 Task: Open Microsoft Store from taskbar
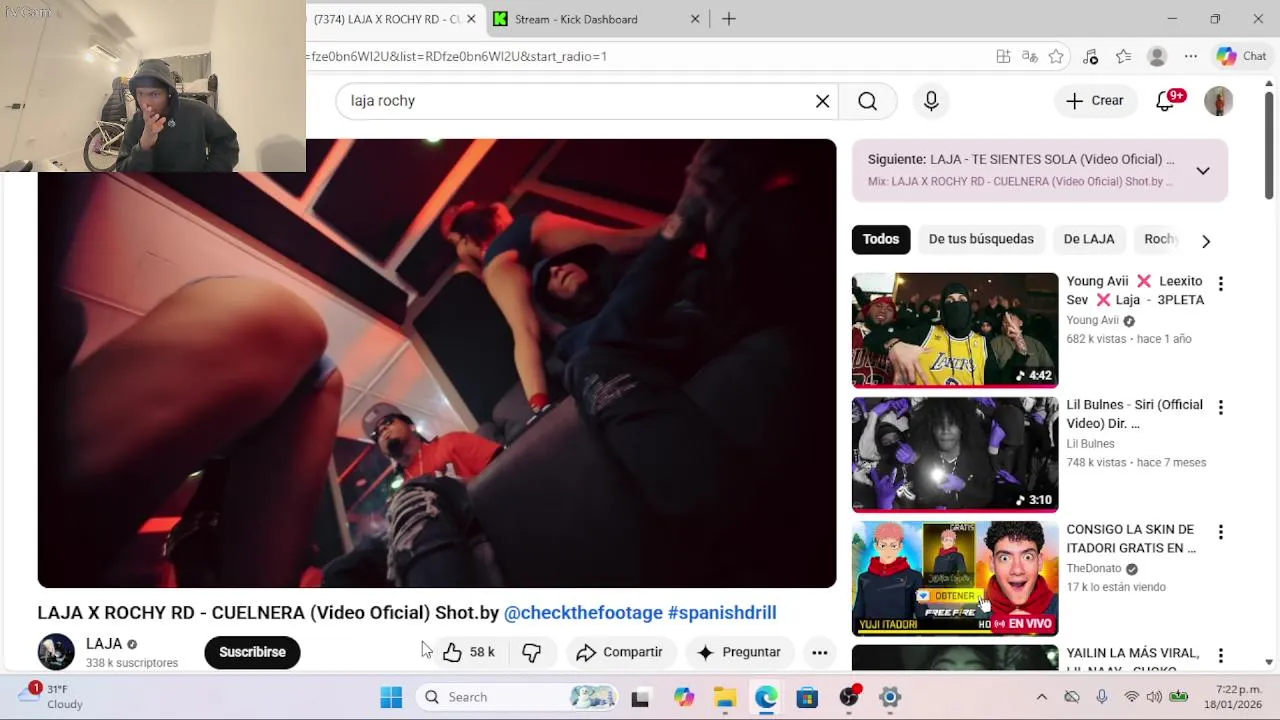[x=807, y=697]
